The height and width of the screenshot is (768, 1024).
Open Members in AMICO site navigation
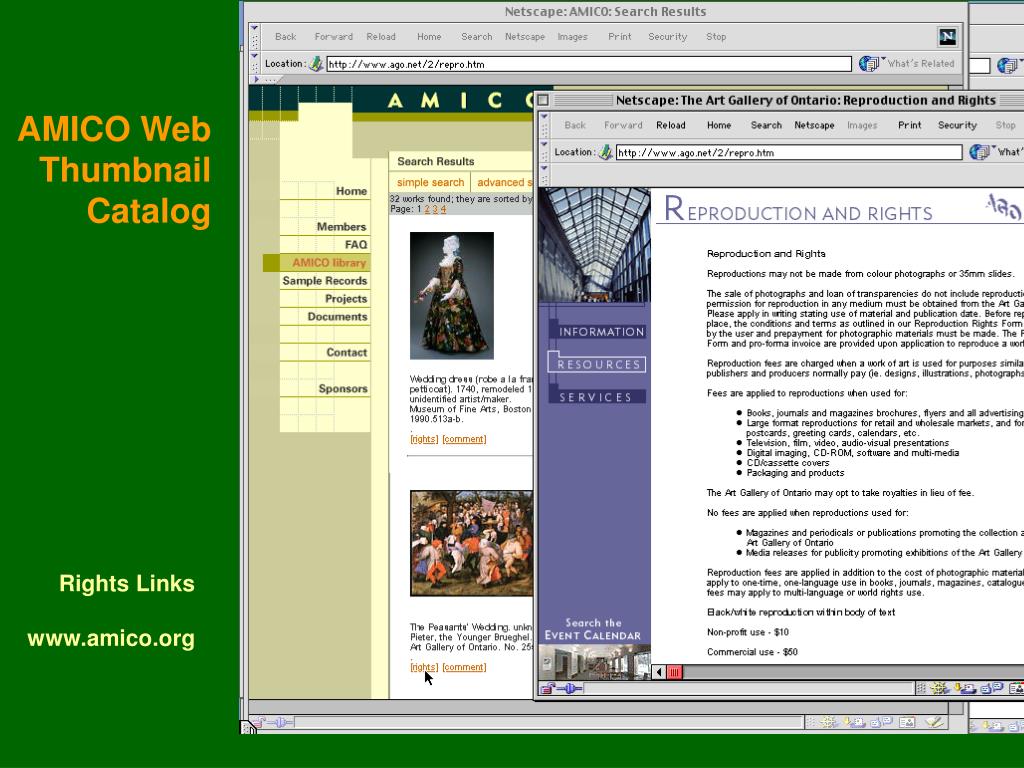click(342, 227)
